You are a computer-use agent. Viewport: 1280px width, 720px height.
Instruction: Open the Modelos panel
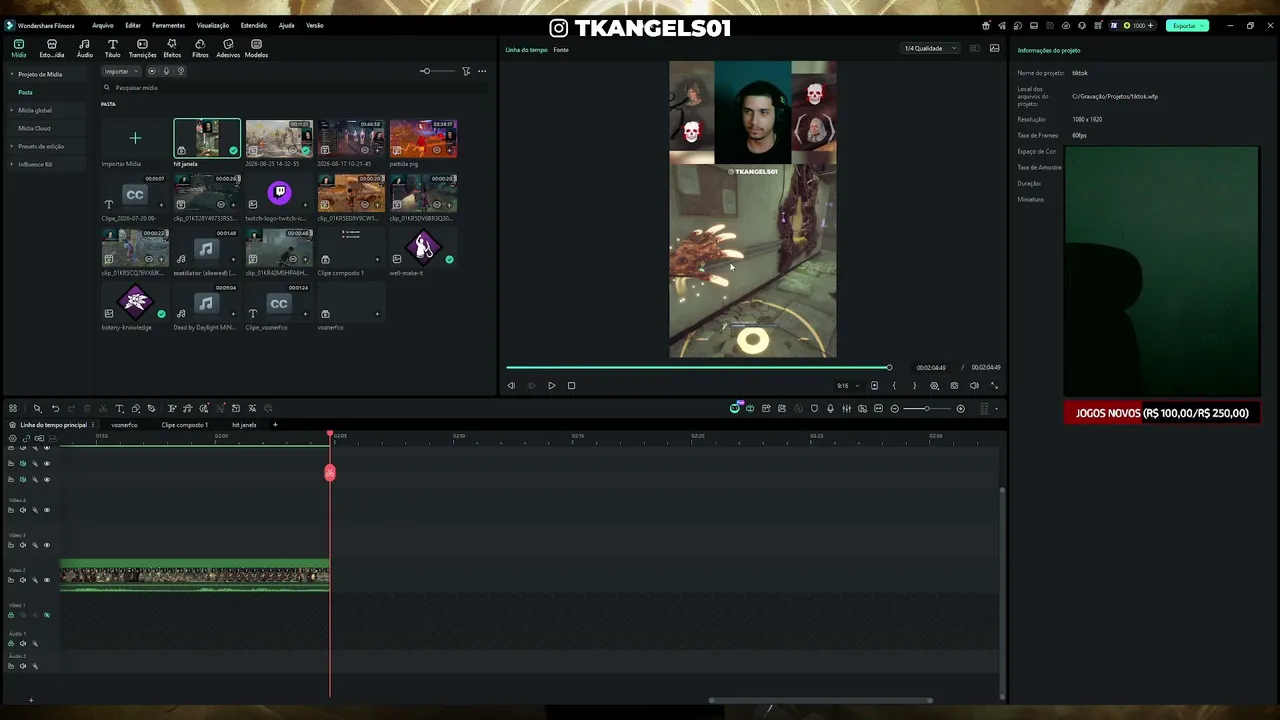pyautogui.click(x=256, y=48)
